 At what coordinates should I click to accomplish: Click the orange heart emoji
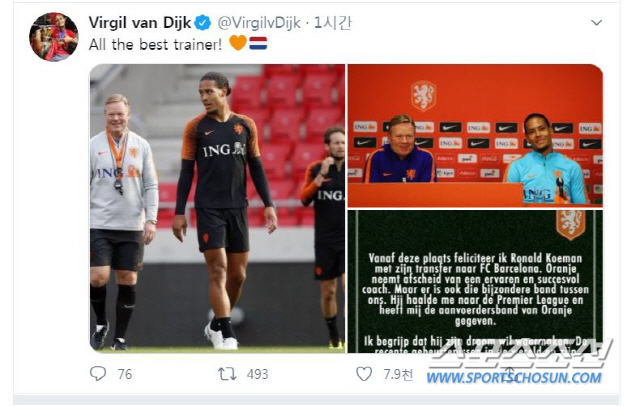[238, 42]
